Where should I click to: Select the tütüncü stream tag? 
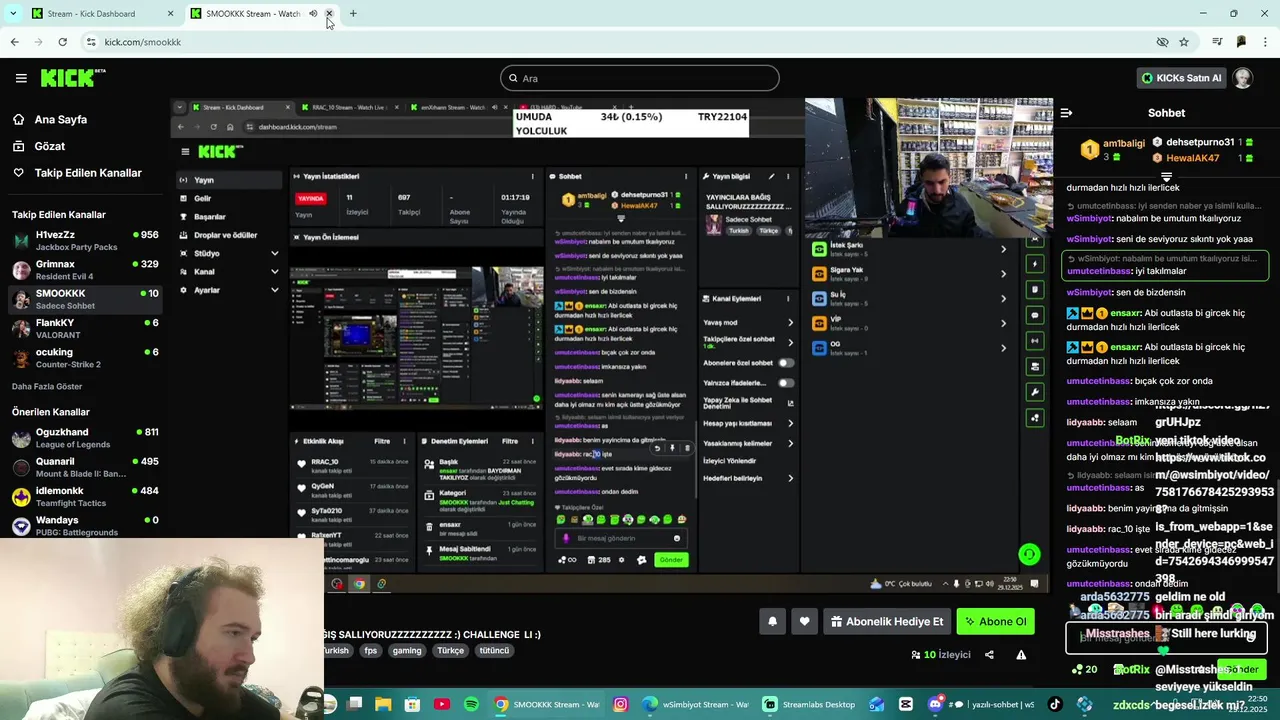coord(494,650)
